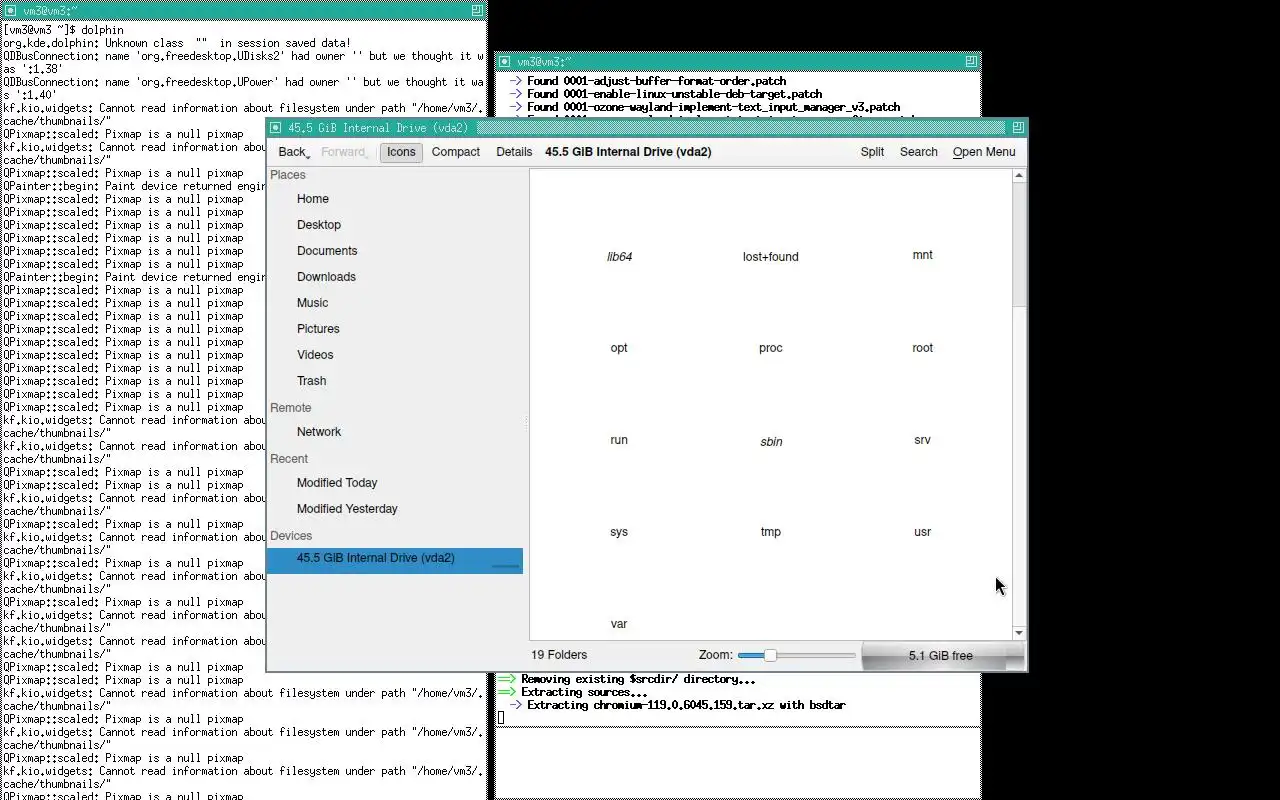This screenshot has width=1280, height=800.
Task: Select the Internal Drive (vda2) device entry
Action: pyautogui.click(x=395, y=560)
